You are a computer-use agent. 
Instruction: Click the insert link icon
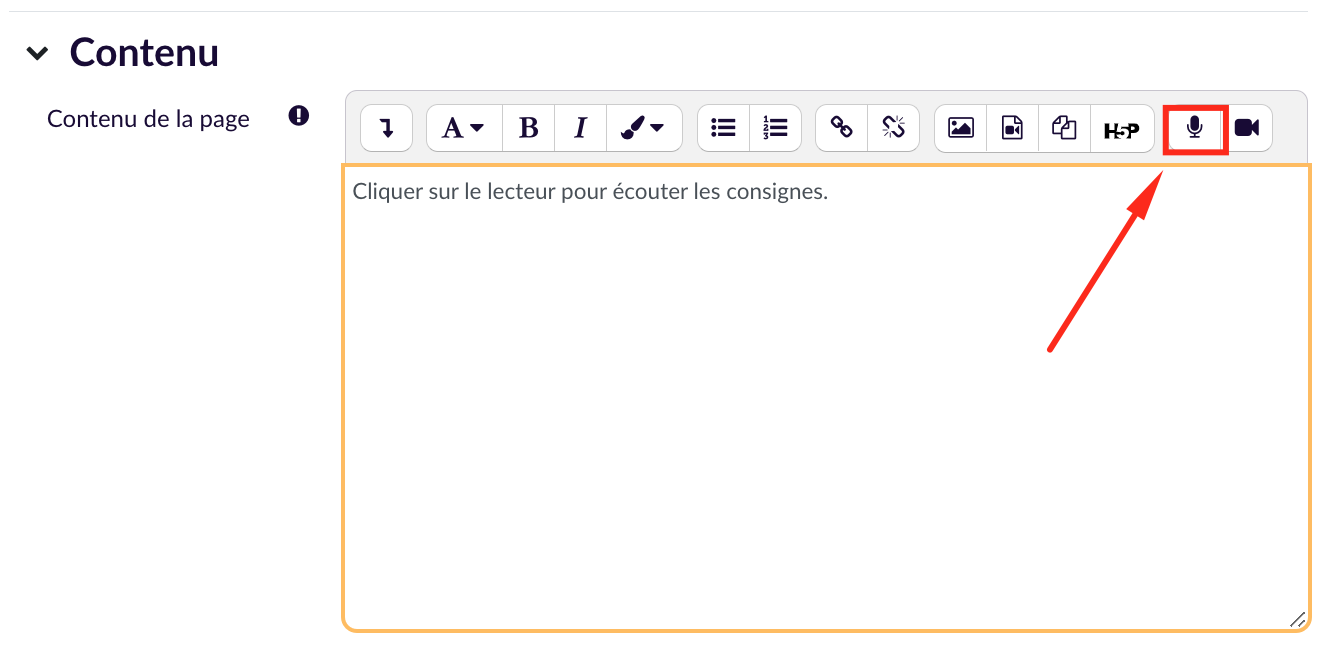842,128
